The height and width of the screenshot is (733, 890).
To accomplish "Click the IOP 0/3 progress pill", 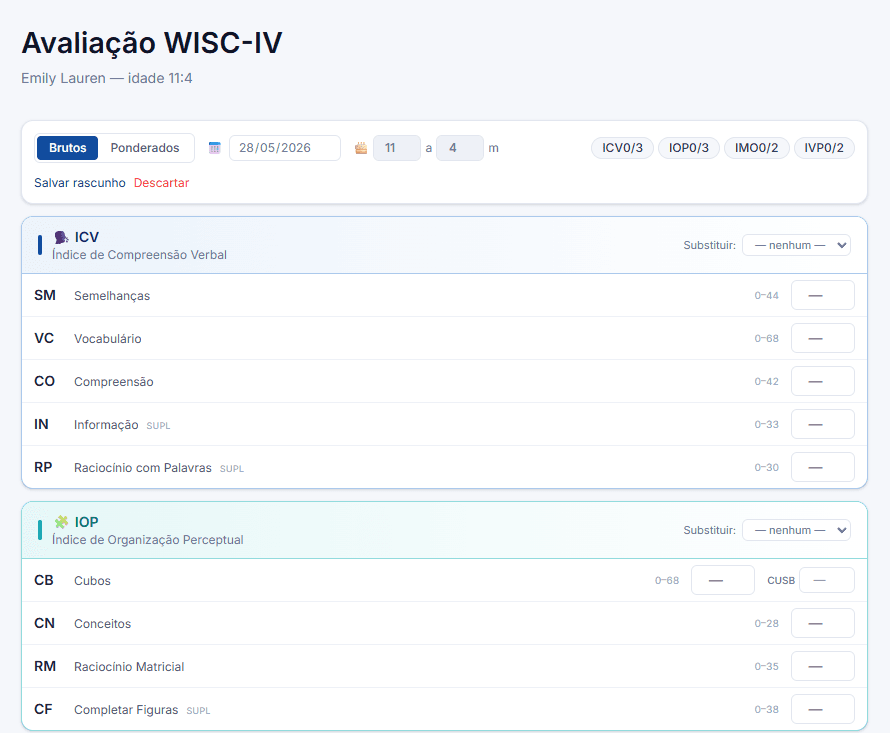I will coord(689,148).
